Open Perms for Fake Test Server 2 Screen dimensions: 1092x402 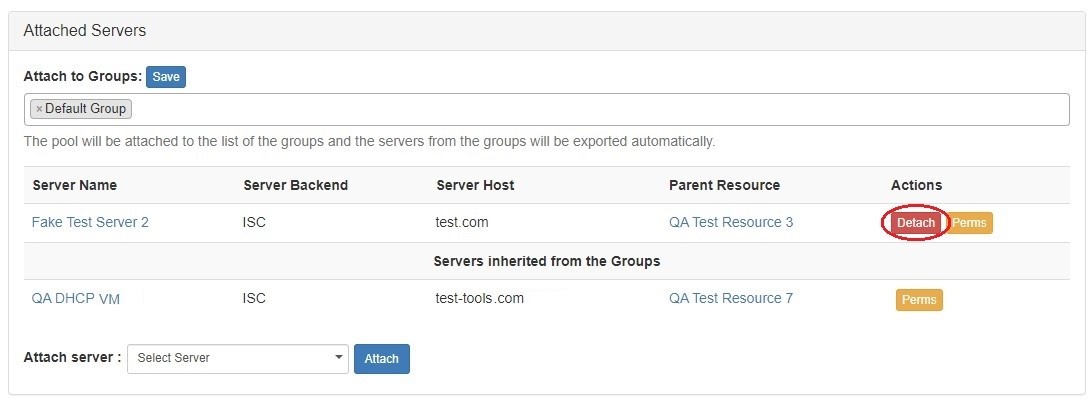point(968,223)
